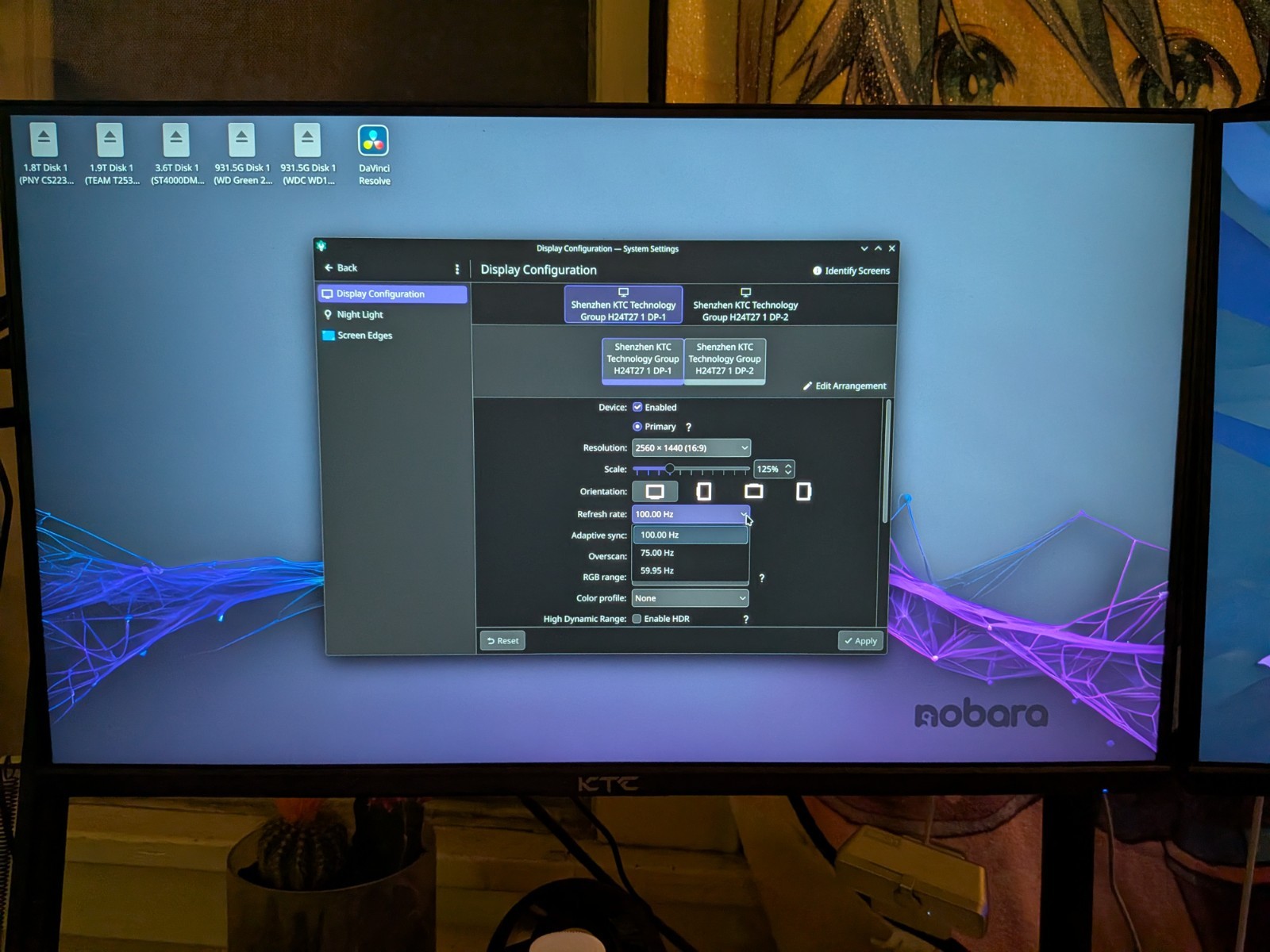The image size is (1270, 952).
Task: Choose rightmost portrait orientation icon
Action: point(803,492)
